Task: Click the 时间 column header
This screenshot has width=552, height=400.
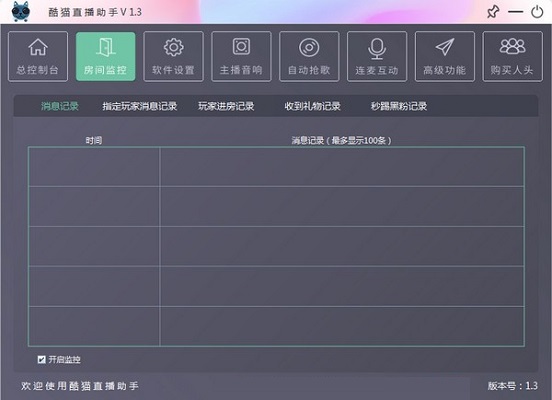Action: tap(94, 140)
